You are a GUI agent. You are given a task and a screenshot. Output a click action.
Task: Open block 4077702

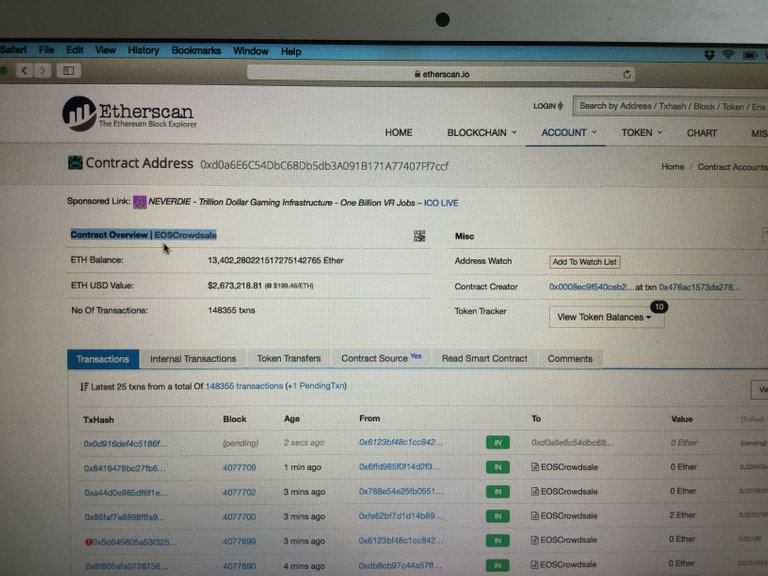[x=239, y=492]
